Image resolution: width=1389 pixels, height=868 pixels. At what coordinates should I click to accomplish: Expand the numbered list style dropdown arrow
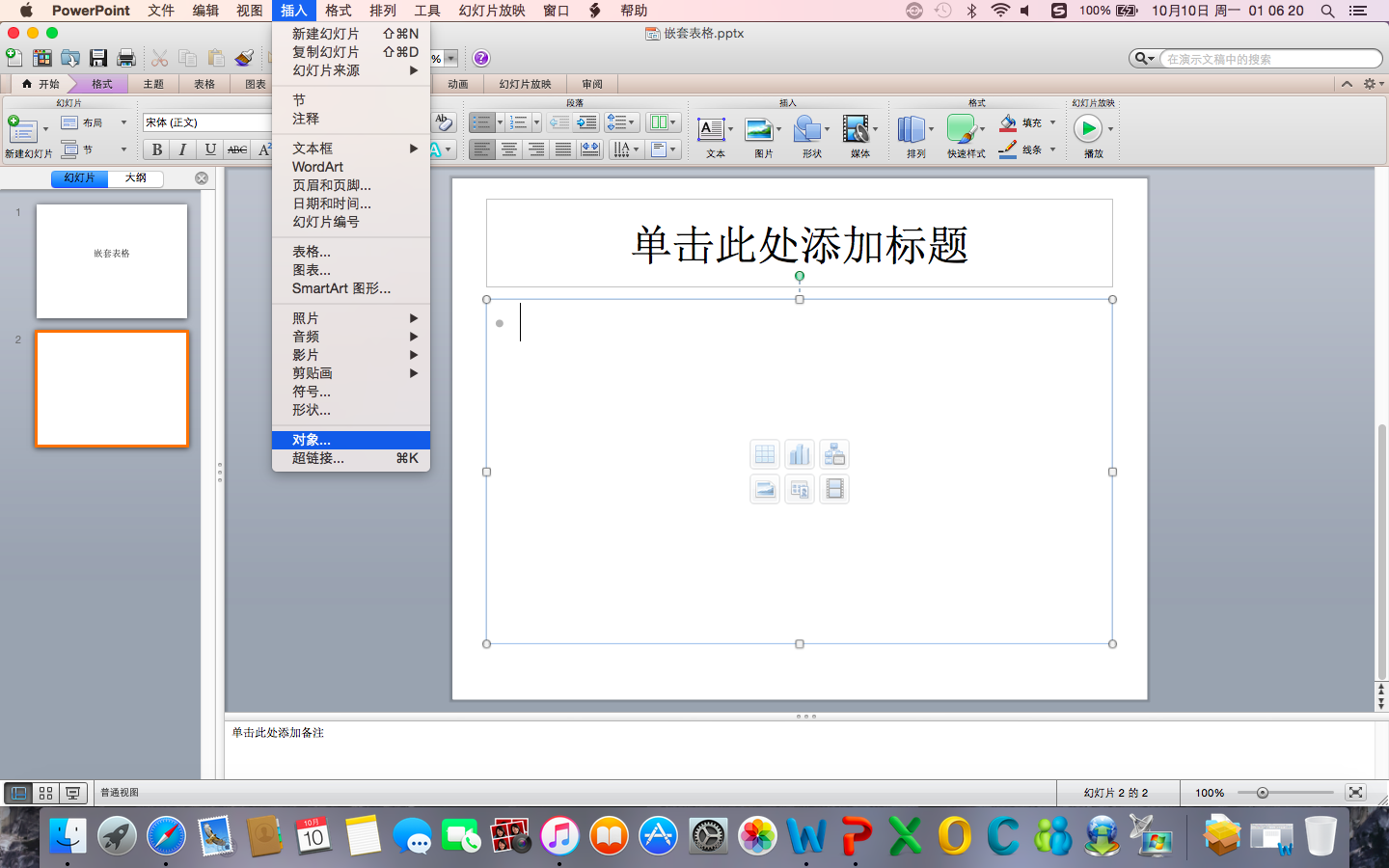pos(536,122)
